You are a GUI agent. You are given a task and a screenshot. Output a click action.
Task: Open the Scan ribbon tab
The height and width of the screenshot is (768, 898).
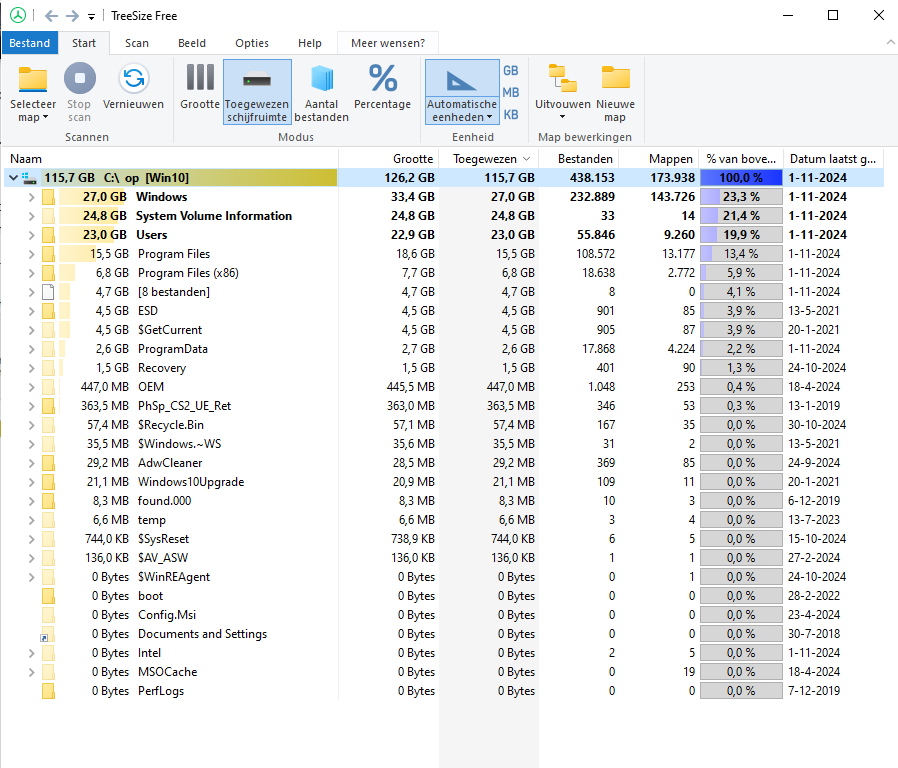(x=137, y=43)
